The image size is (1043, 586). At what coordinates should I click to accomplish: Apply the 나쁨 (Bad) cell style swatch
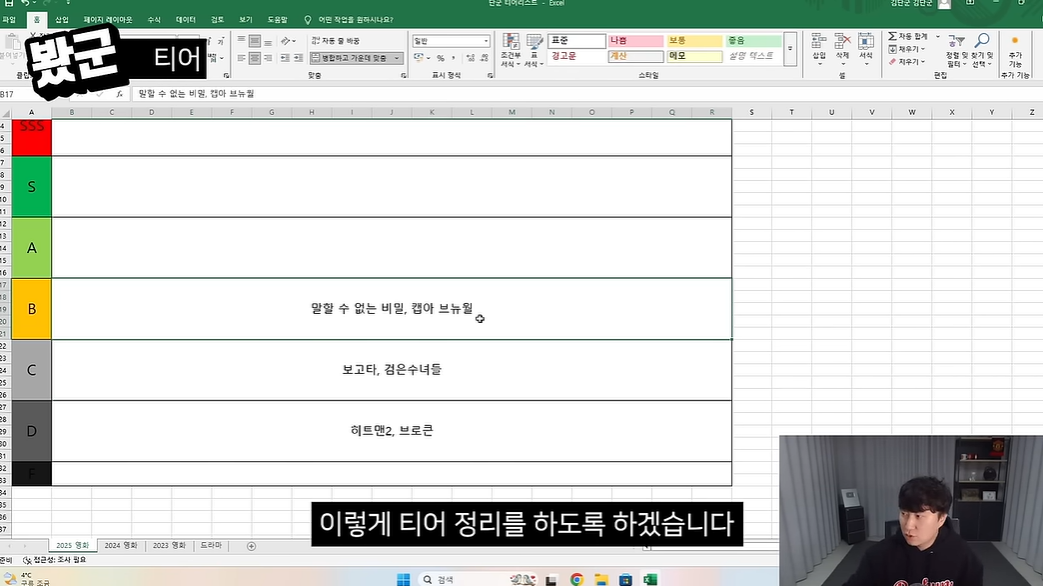click(635, 41)
